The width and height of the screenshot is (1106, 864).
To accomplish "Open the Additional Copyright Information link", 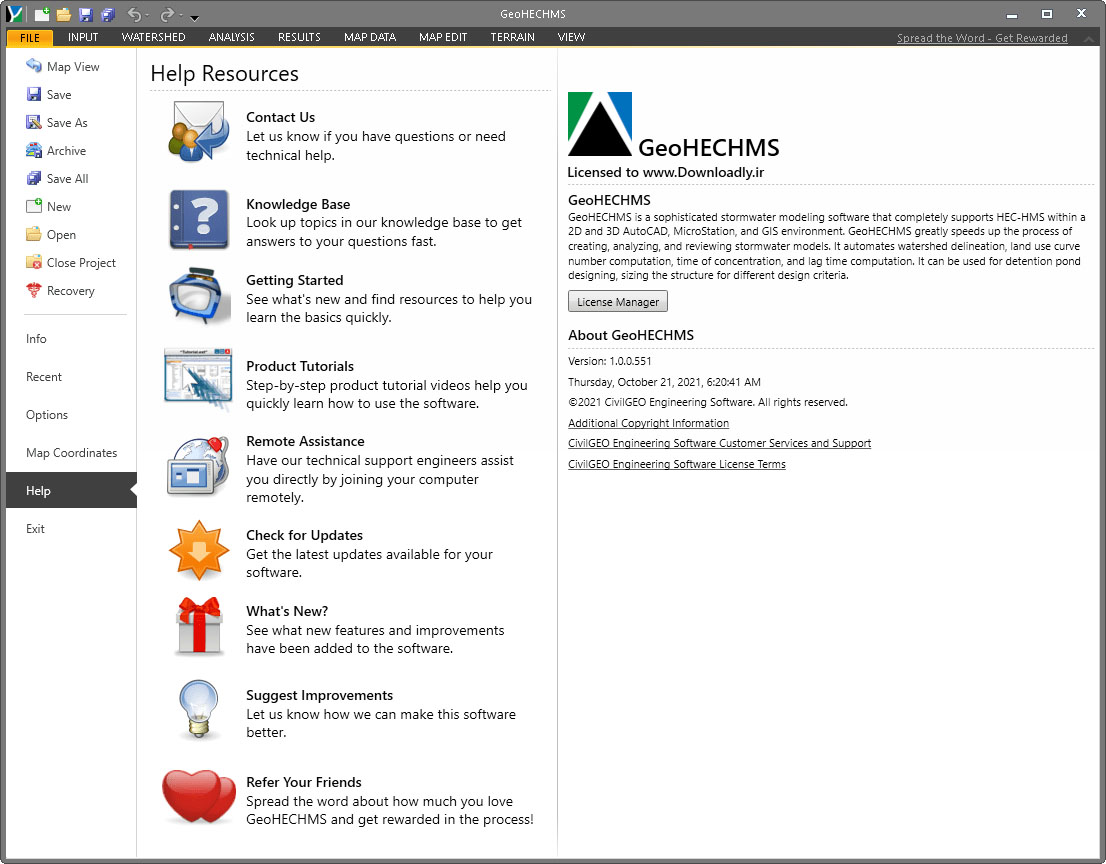I will pyautogui.click(x=648, y=423).
